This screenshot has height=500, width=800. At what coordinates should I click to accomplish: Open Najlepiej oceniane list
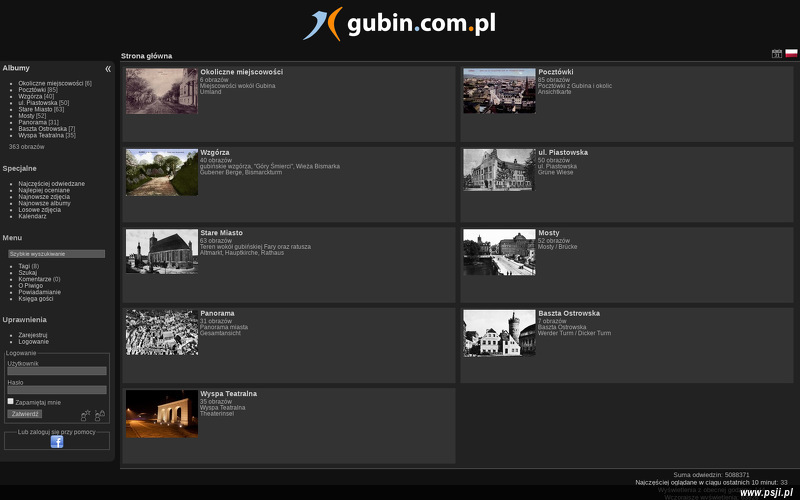(44, 190)
